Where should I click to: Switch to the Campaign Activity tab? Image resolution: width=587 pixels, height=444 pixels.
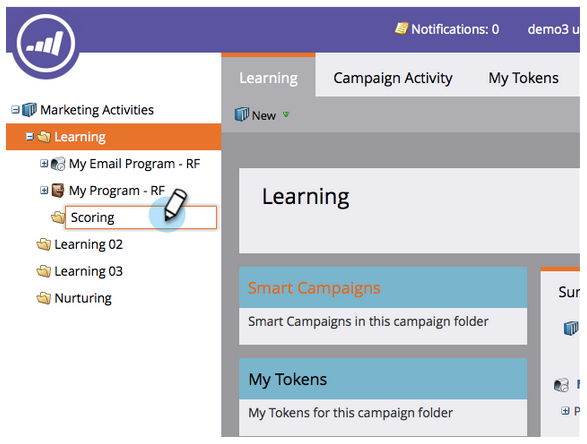[393, 78]
